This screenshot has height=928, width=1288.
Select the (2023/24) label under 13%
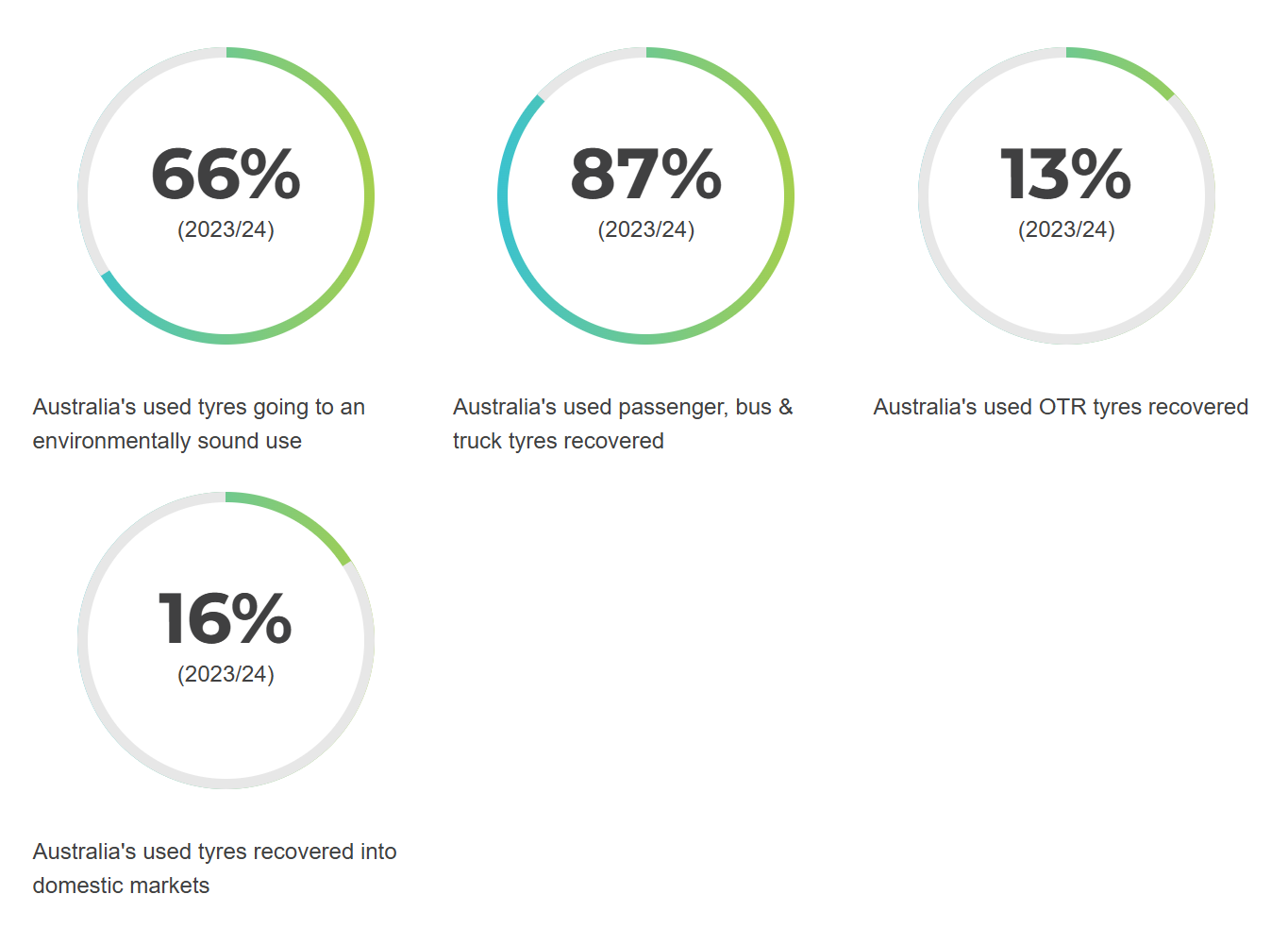1066,229
